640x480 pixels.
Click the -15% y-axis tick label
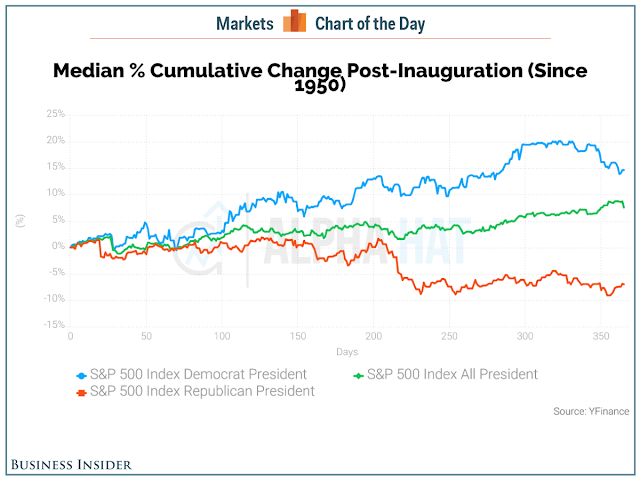[54, 324]
